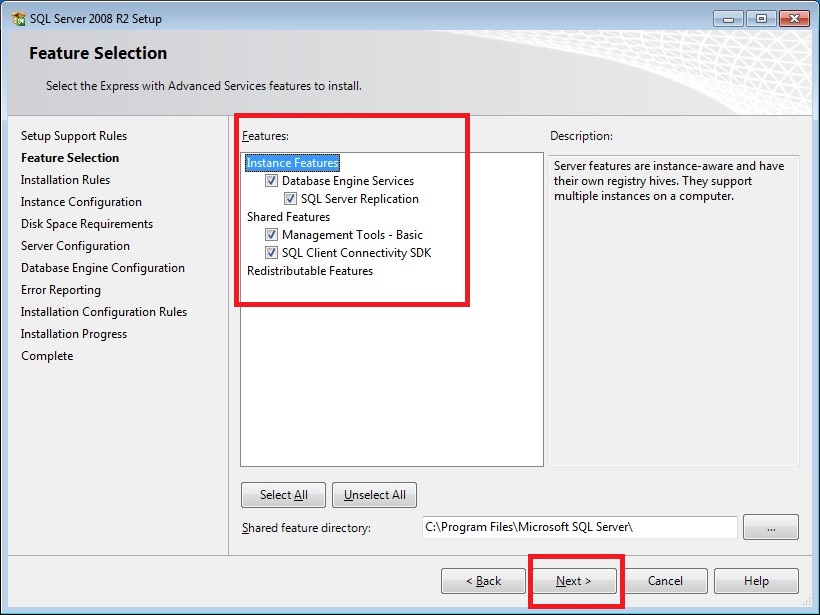Click the SQL Server Setup title bar icon
The image size is (820, 615).
(x=18, y=18)
